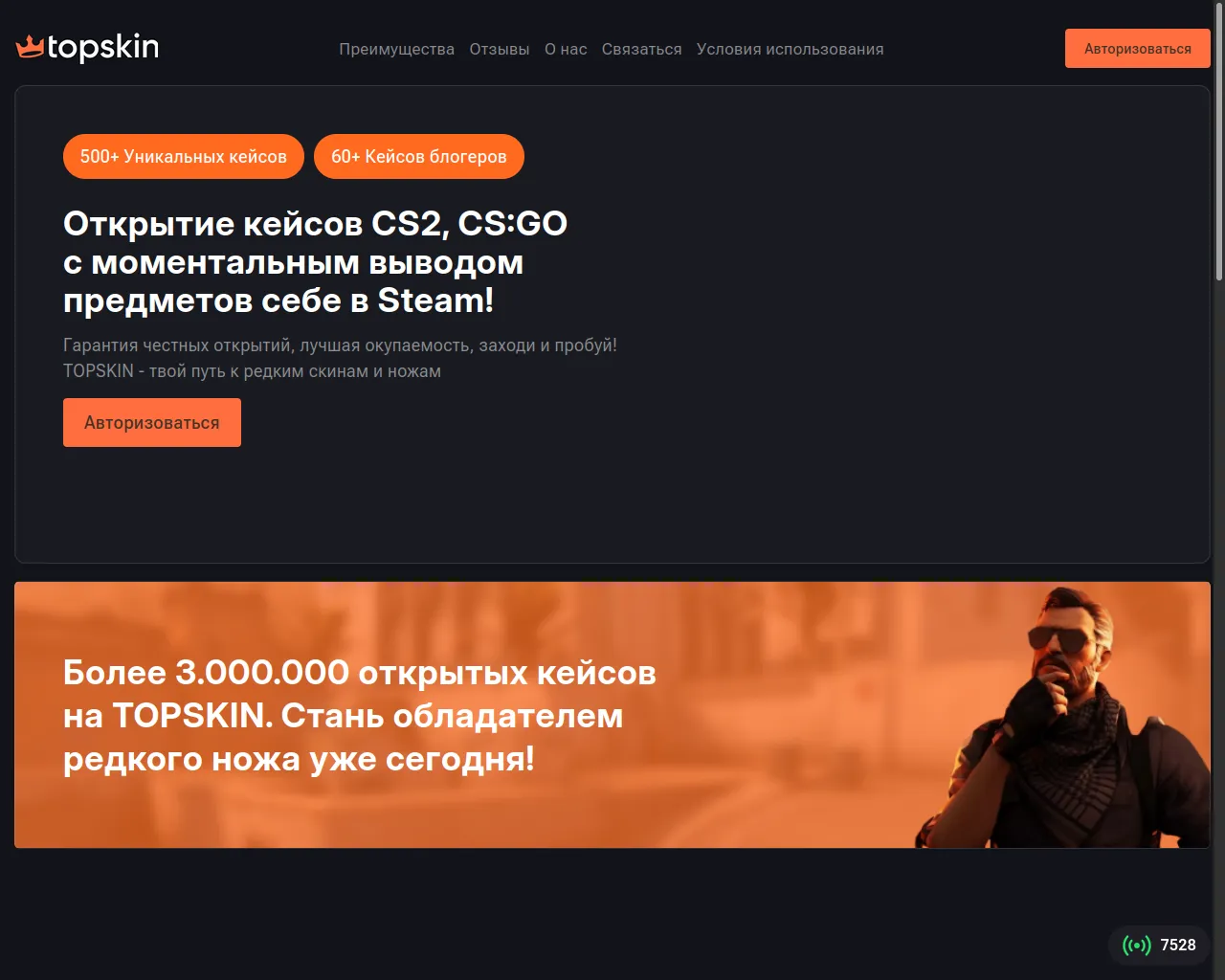The width and height of the screenshot is (1225, 980).
Task: Click the Более 3.000.000 открытых кейсов banner text
Action: pos(360,715)
